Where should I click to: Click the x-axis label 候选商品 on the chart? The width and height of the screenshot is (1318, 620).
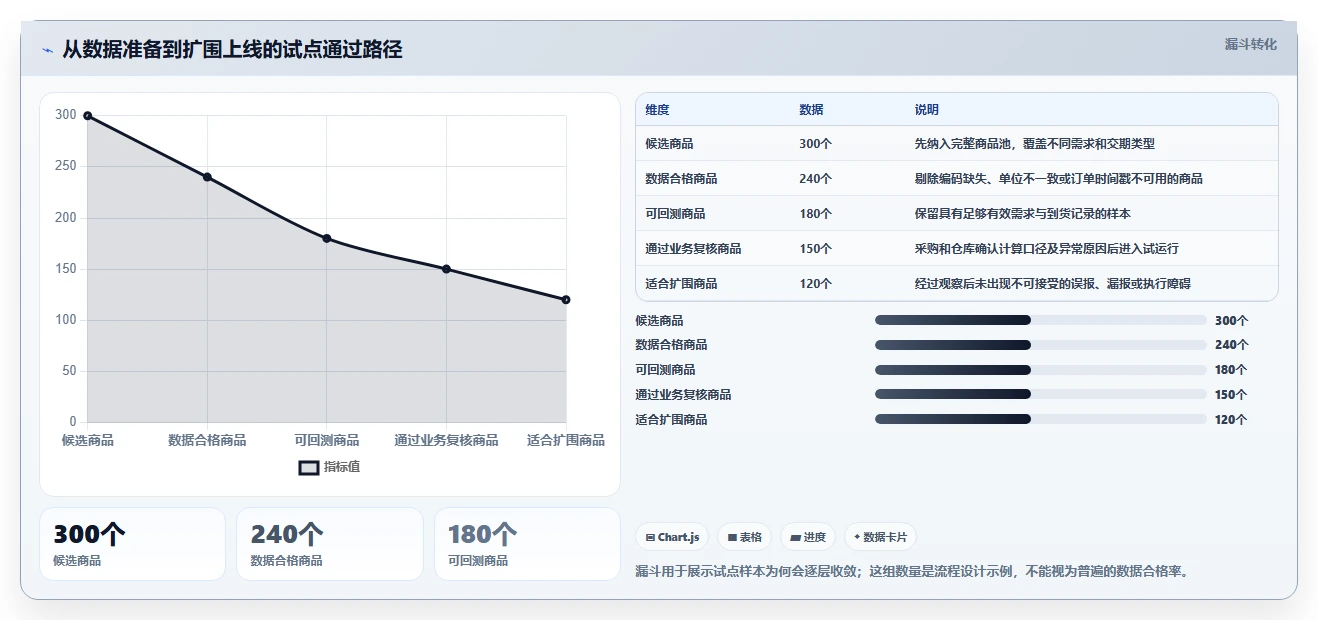coord(88,440)
